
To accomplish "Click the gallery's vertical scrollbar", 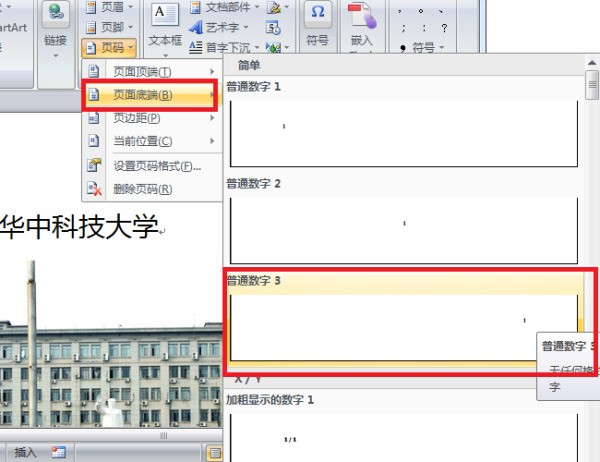I will 591,250.
